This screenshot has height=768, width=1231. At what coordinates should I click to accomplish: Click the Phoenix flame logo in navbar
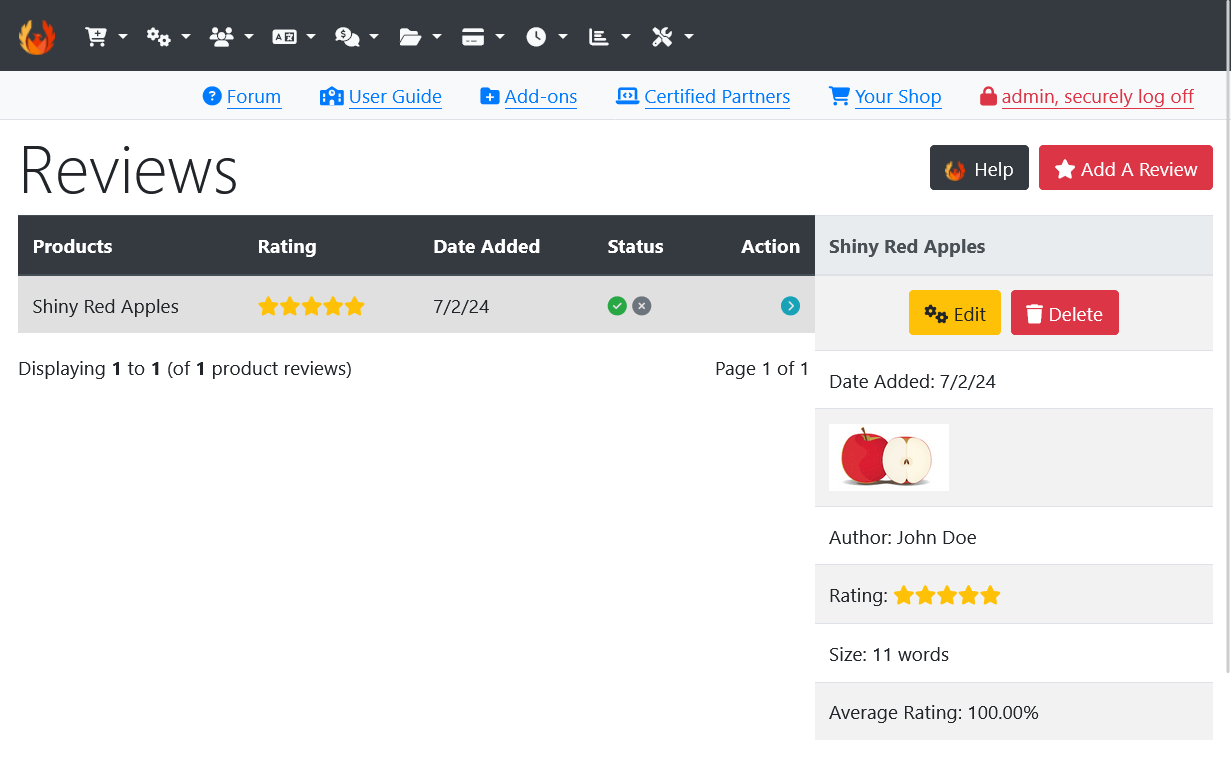[37, 37]
